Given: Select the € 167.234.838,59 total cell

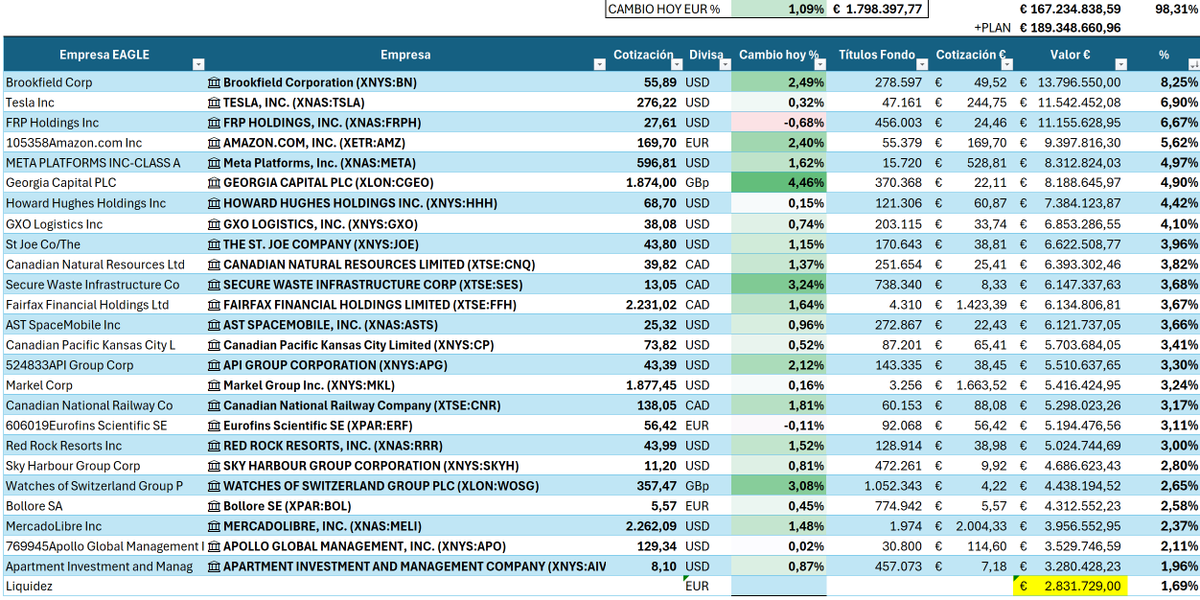Looking at the screenshot, I should (x=1069, y=9).
